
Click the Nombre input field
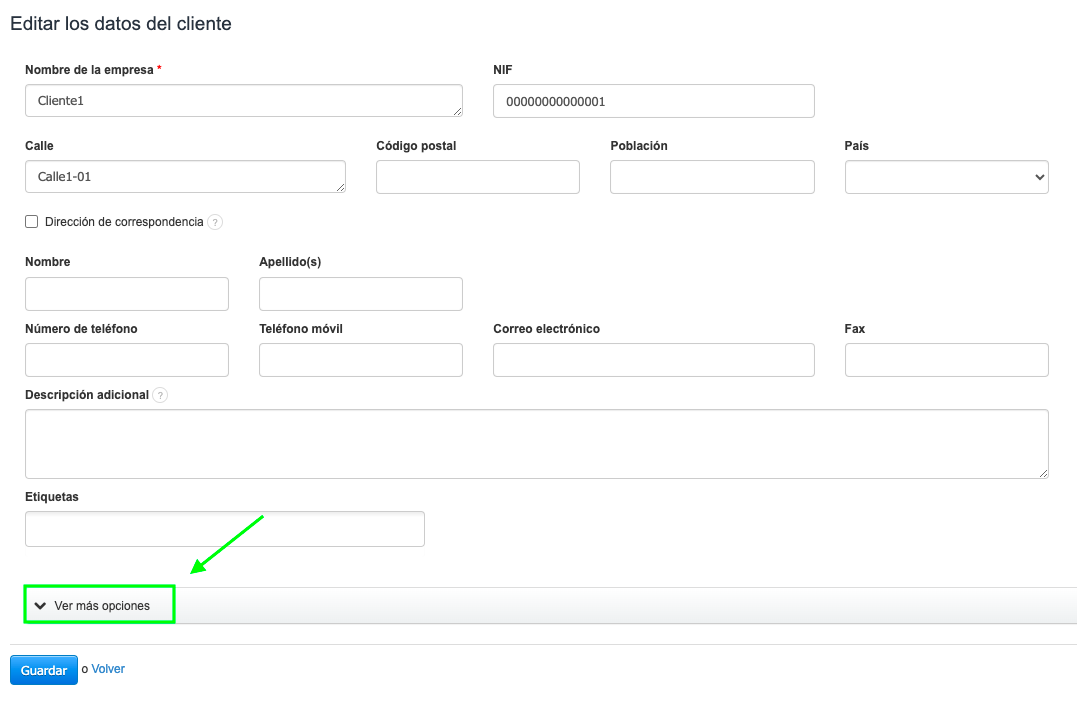[127, 294]
